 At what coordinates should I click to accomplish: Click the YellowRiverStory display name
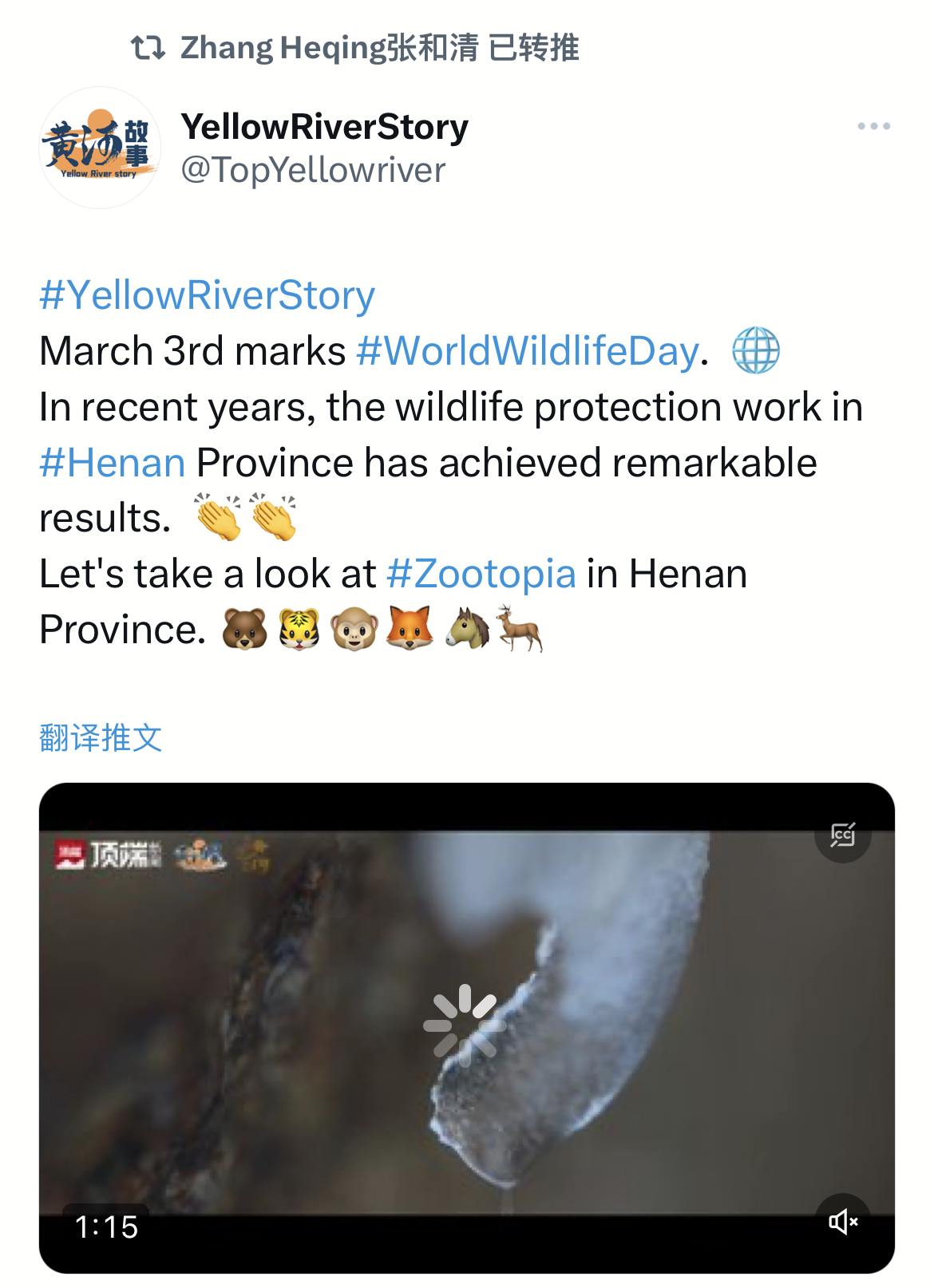coord(324,127)
